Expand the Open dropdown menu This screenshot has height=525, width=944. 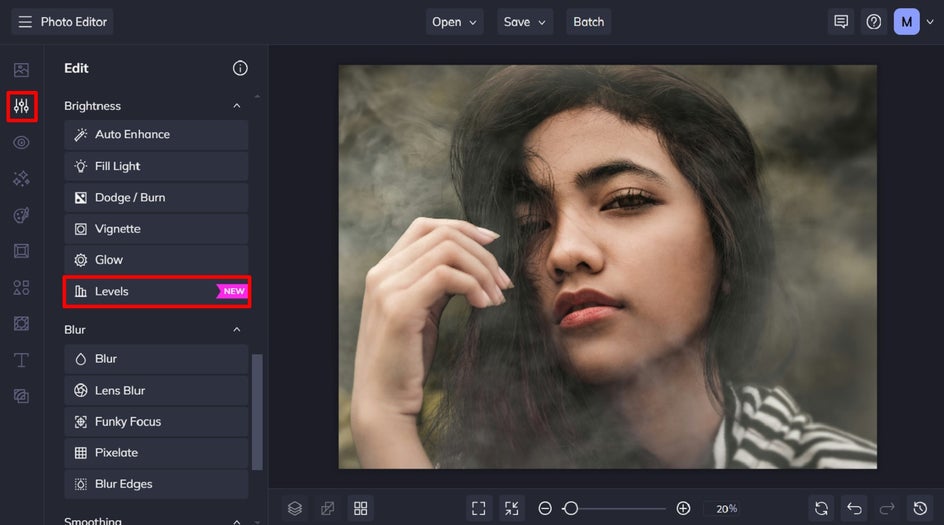pyautogui.click(x=456, y=22)
